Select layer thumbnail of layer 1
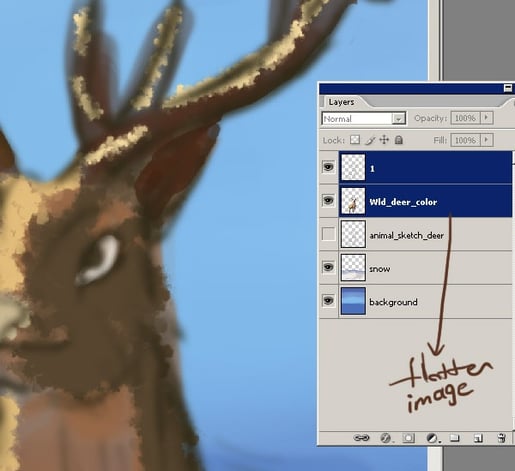The height and width of the screenshot is (471, 515). tap(353, 167)
